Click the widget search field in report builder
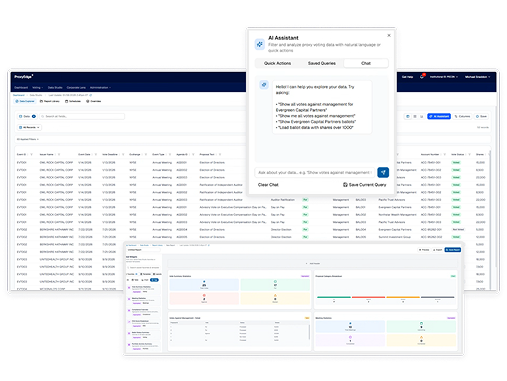Image resolution: width=507 pixels, height=381 pixels. pyautogui.click(x=143, y=267)
